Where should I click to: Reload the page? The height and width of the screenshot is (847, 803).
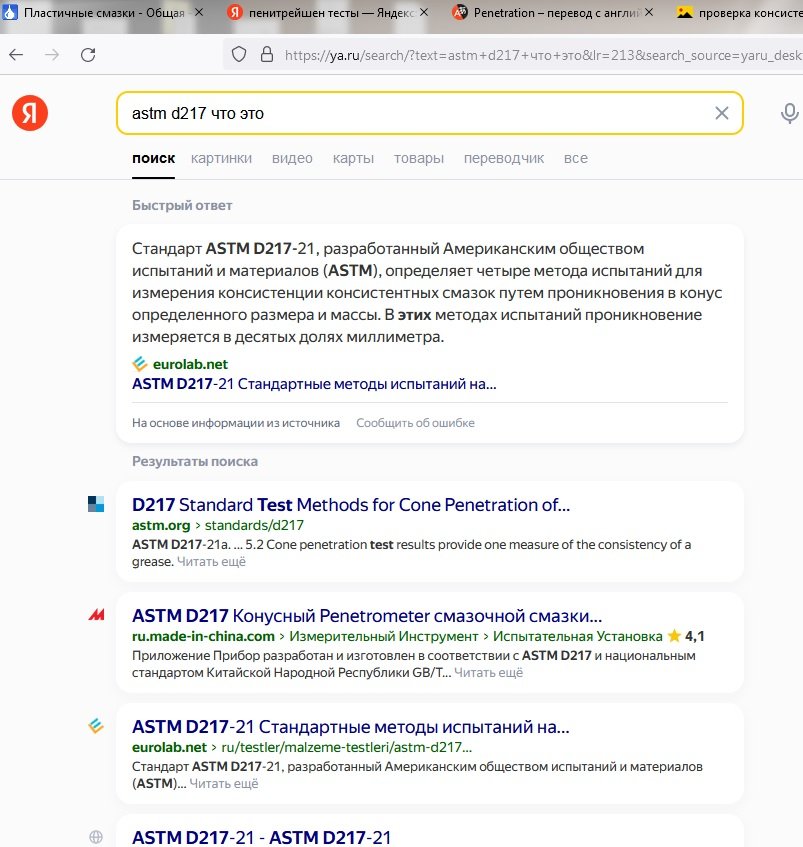tap(88, 55)
